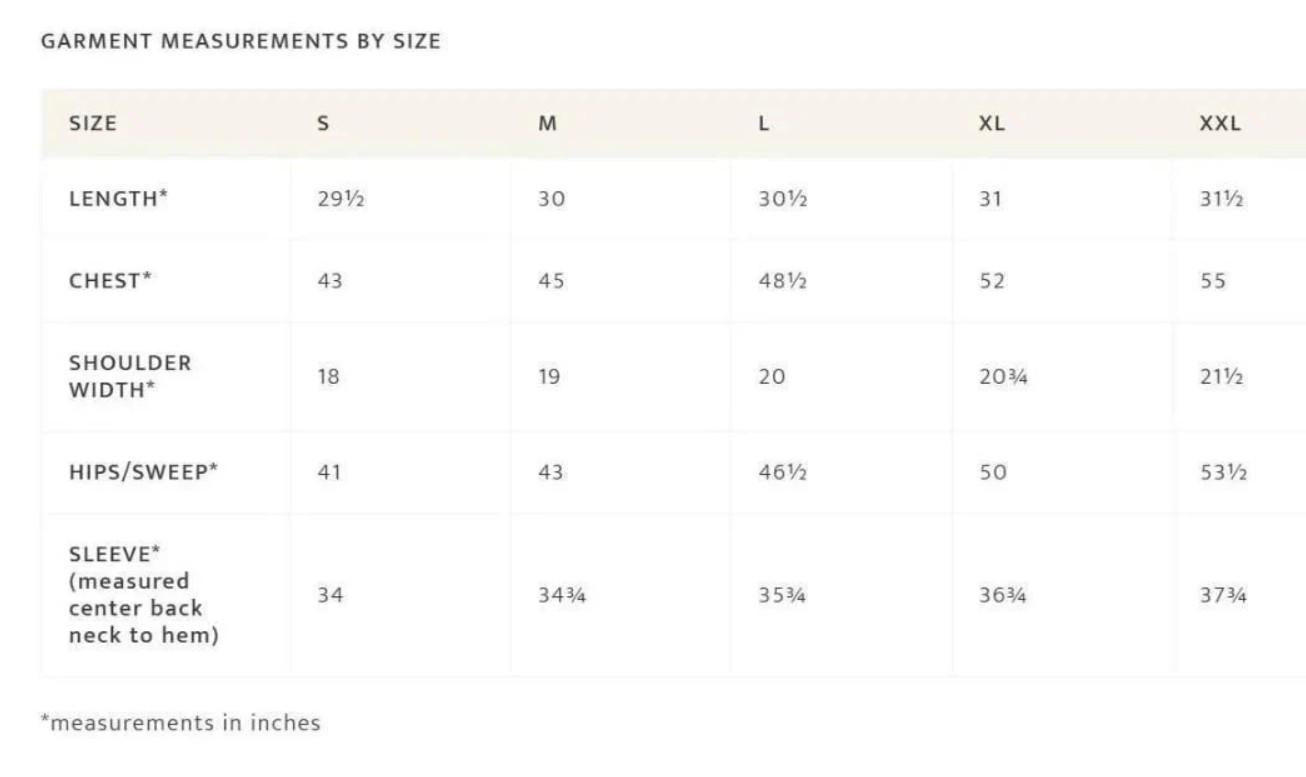Select the L size column header

(x=764, y=124)
